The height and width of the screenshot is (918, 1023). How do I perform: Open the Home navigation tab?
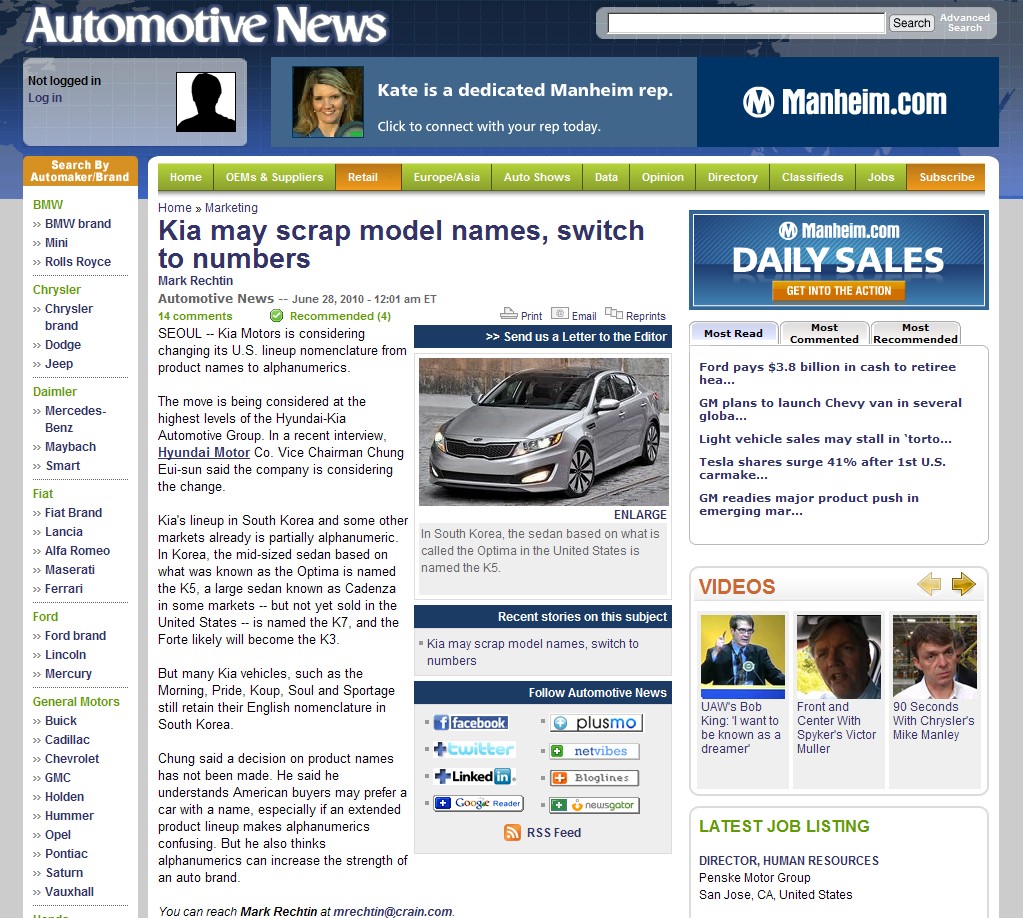[x=186, y=177]
